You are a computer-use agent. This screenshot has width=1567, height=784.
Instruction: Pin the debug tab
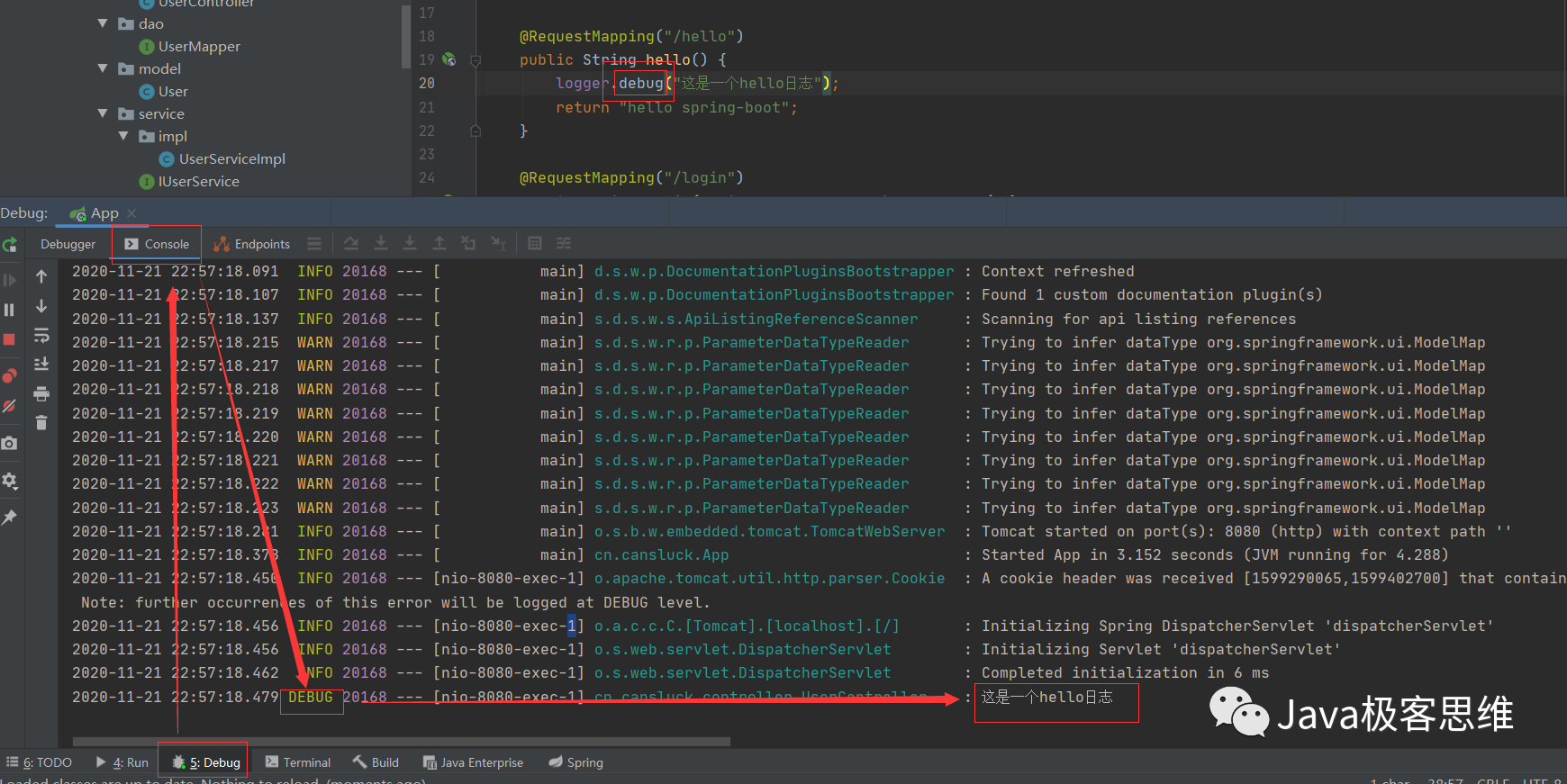tap(10, 518)
